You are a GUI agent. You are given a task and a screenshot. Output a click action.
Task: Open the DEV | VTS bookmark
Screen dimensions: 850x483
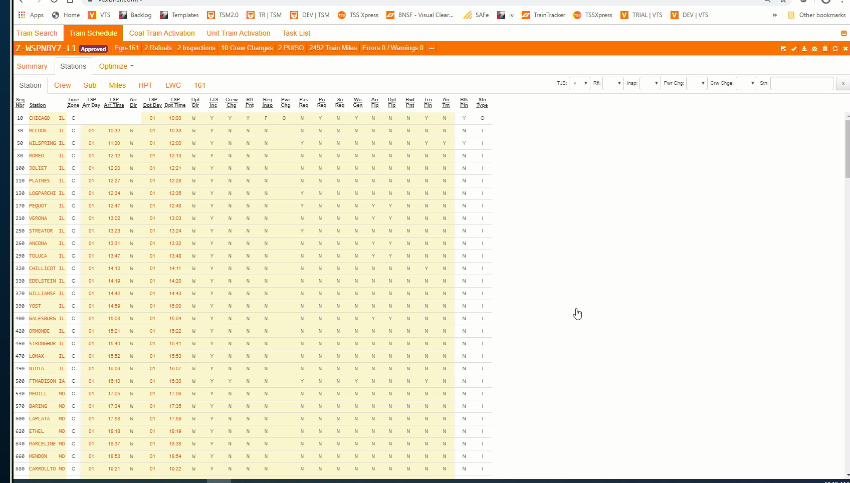pos(689,15)
